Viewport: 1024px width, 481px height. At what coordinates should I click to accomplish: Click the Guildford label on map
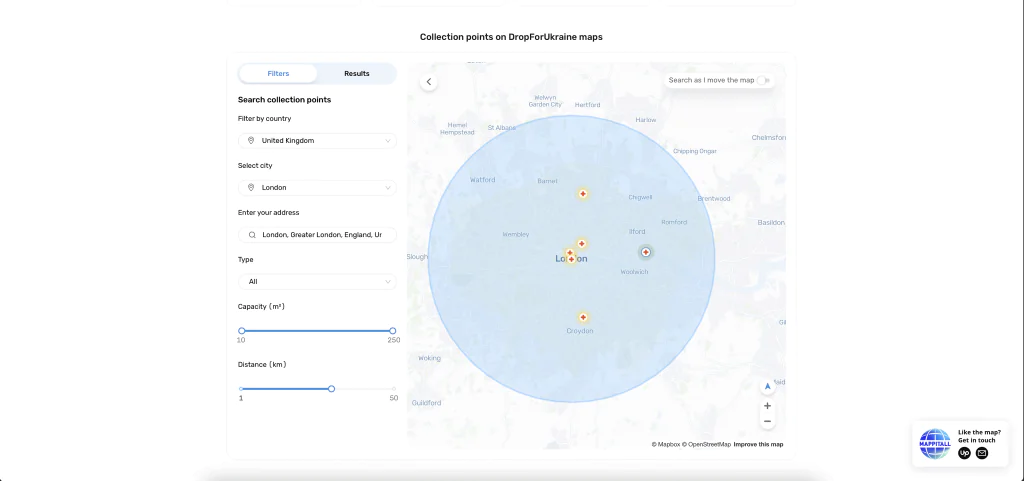[426, 403]
